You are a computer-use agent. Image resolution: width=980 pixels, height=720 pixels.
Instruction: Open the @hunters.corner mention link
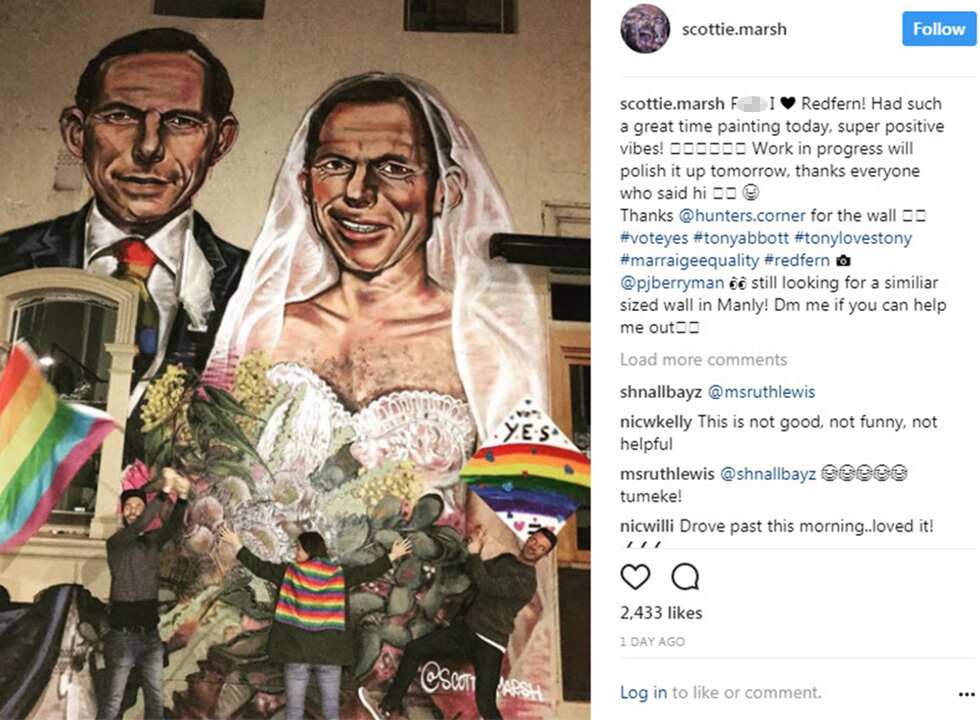[742, 216]
